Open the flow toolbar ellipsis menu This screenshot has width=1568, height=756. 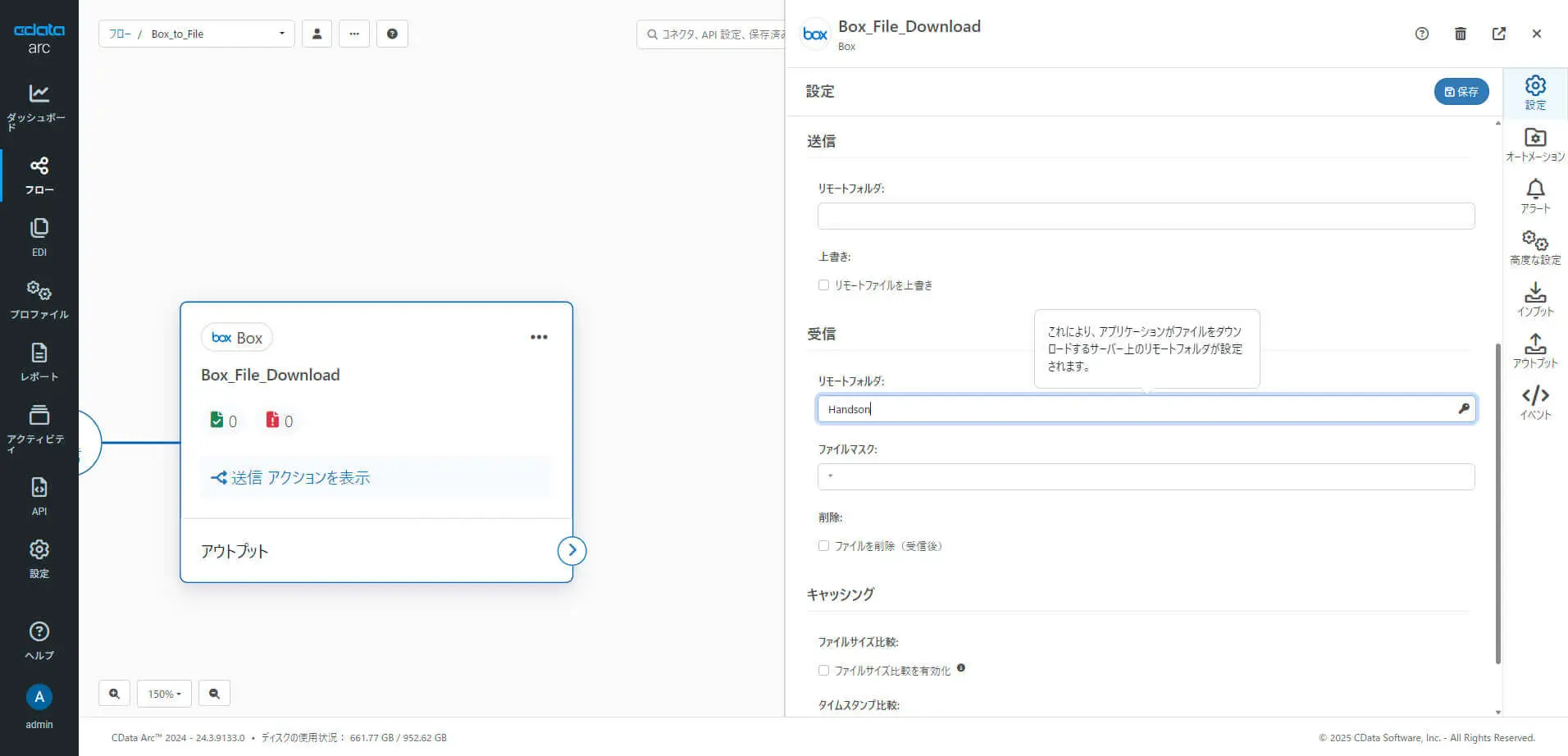[x=354, y=34]
